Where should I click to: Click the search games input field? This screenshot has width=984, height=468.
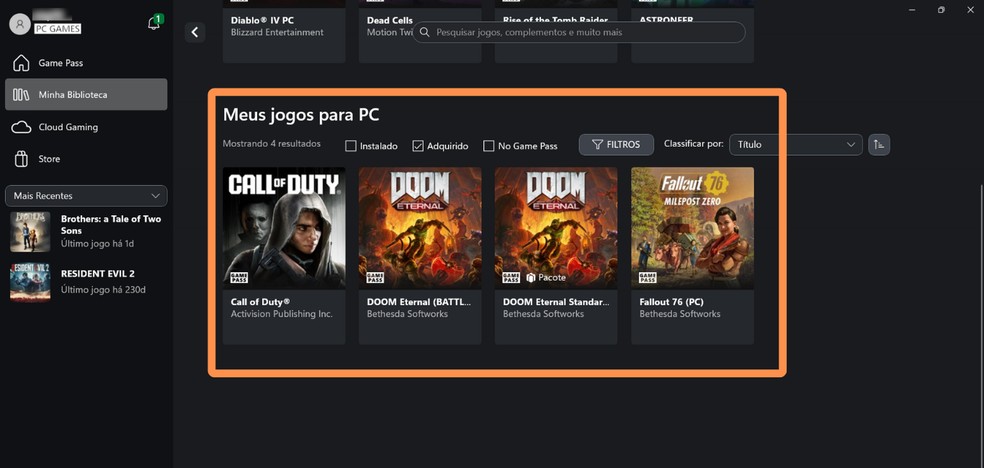[x=579, y=32]
